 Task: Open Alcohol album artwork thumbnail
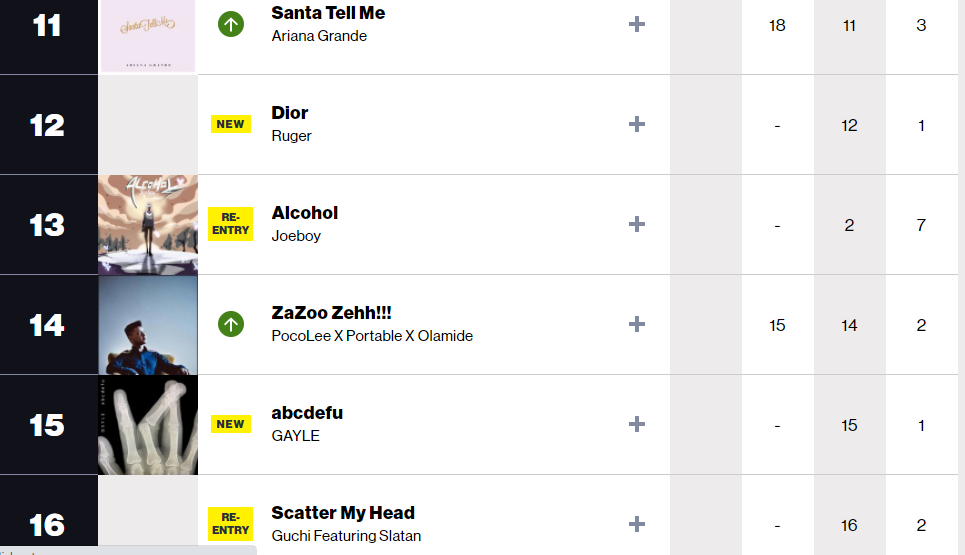coord(148,224)
